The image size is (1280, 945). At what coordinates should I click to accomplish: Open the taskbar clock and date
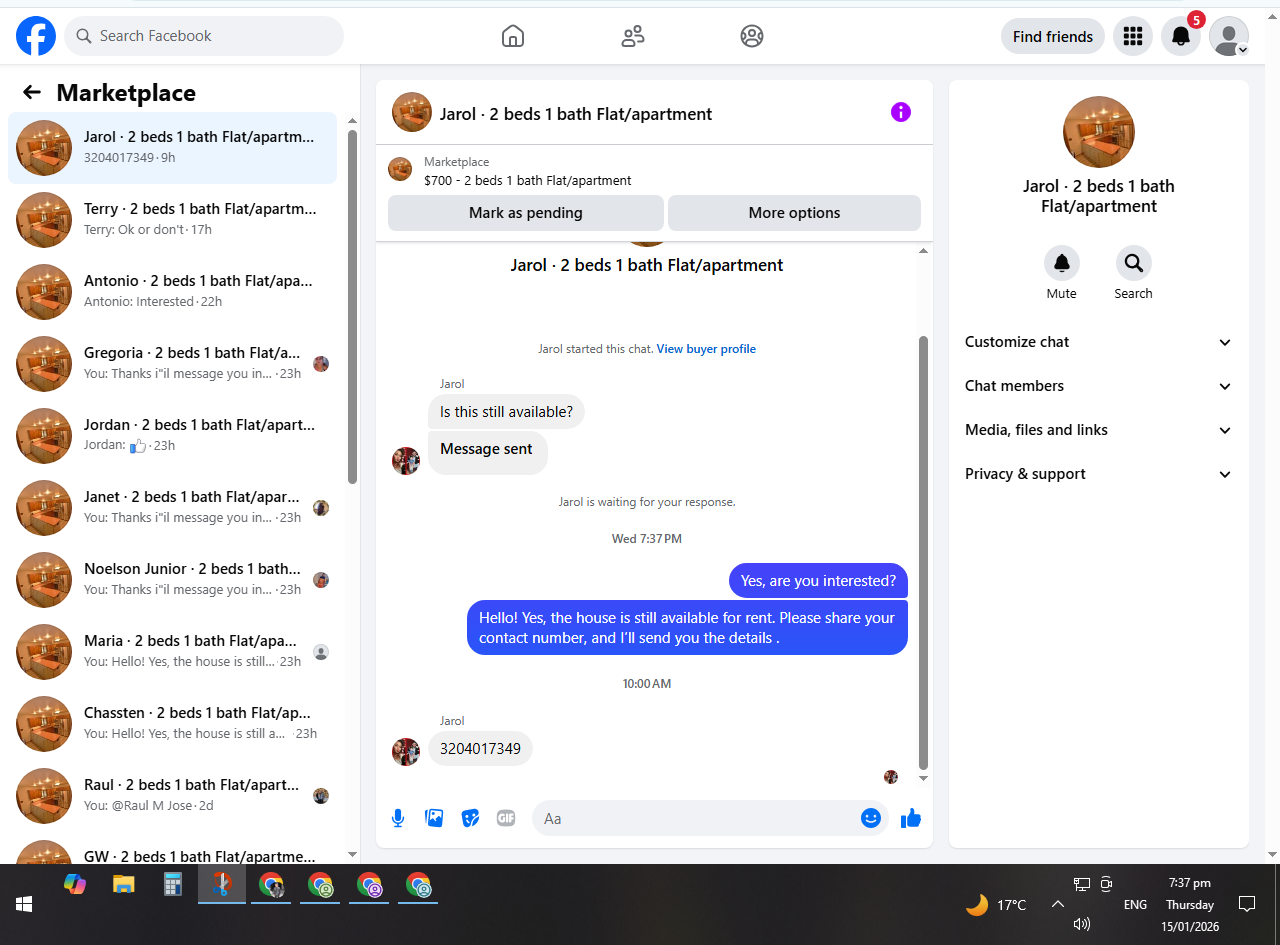tap(1189, 904)
